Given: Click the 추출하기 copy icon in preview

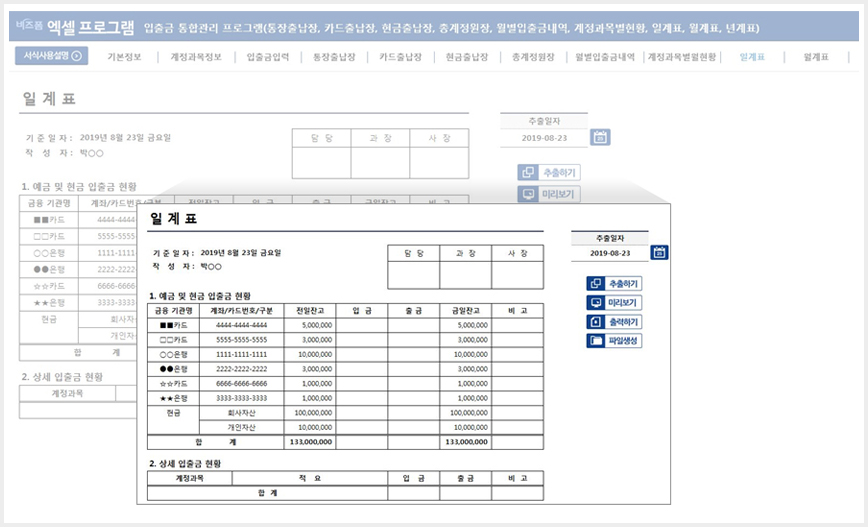Looking at the screenshot, I should click(x=596, y=283).
